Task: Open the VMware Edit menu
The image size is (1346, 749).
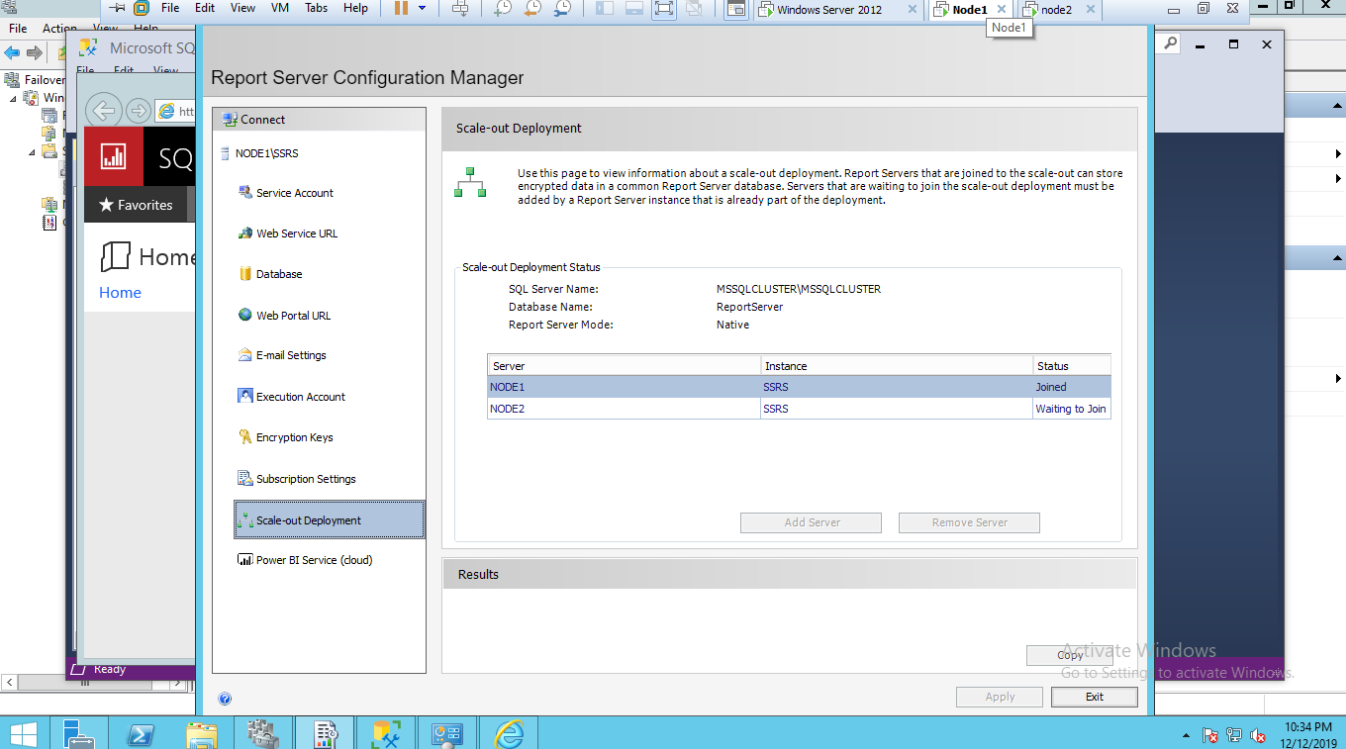Action: click(204, 8)
